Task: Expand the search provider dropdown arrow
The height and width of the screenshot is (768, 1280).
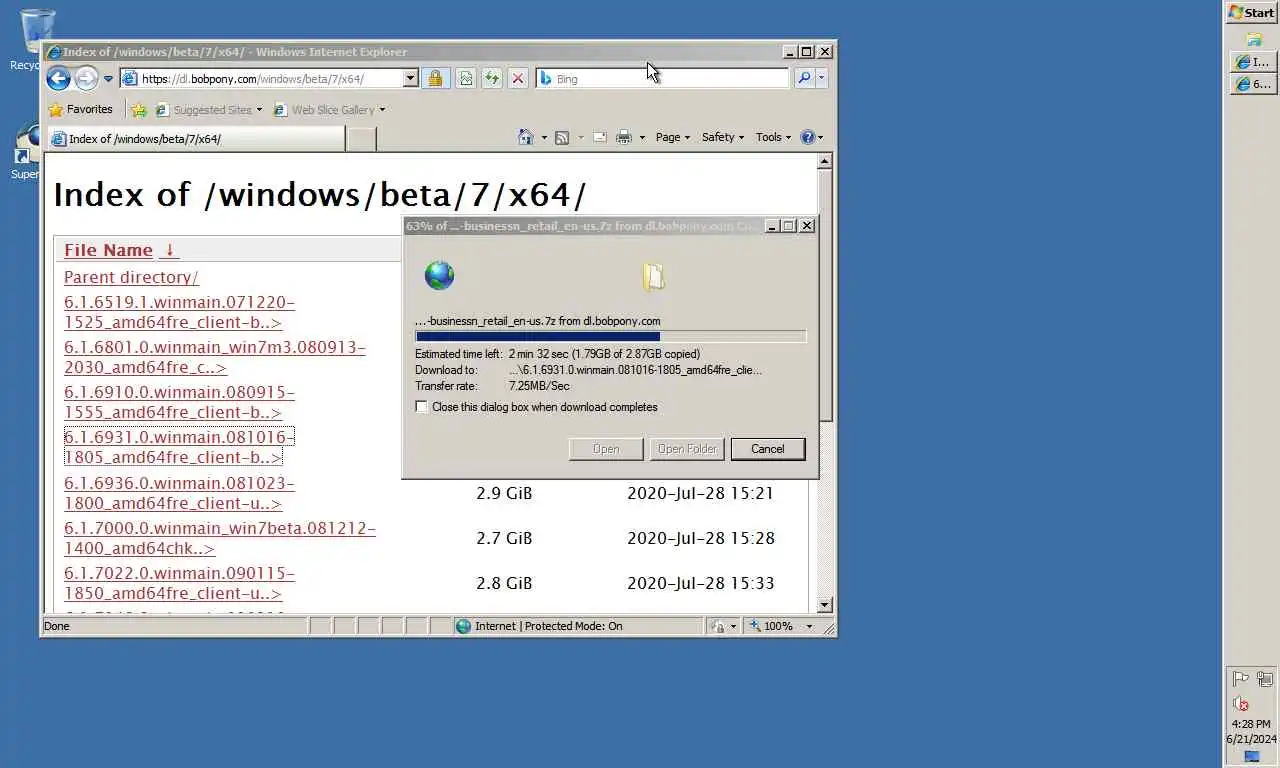Action: click(x=822, y=78)
